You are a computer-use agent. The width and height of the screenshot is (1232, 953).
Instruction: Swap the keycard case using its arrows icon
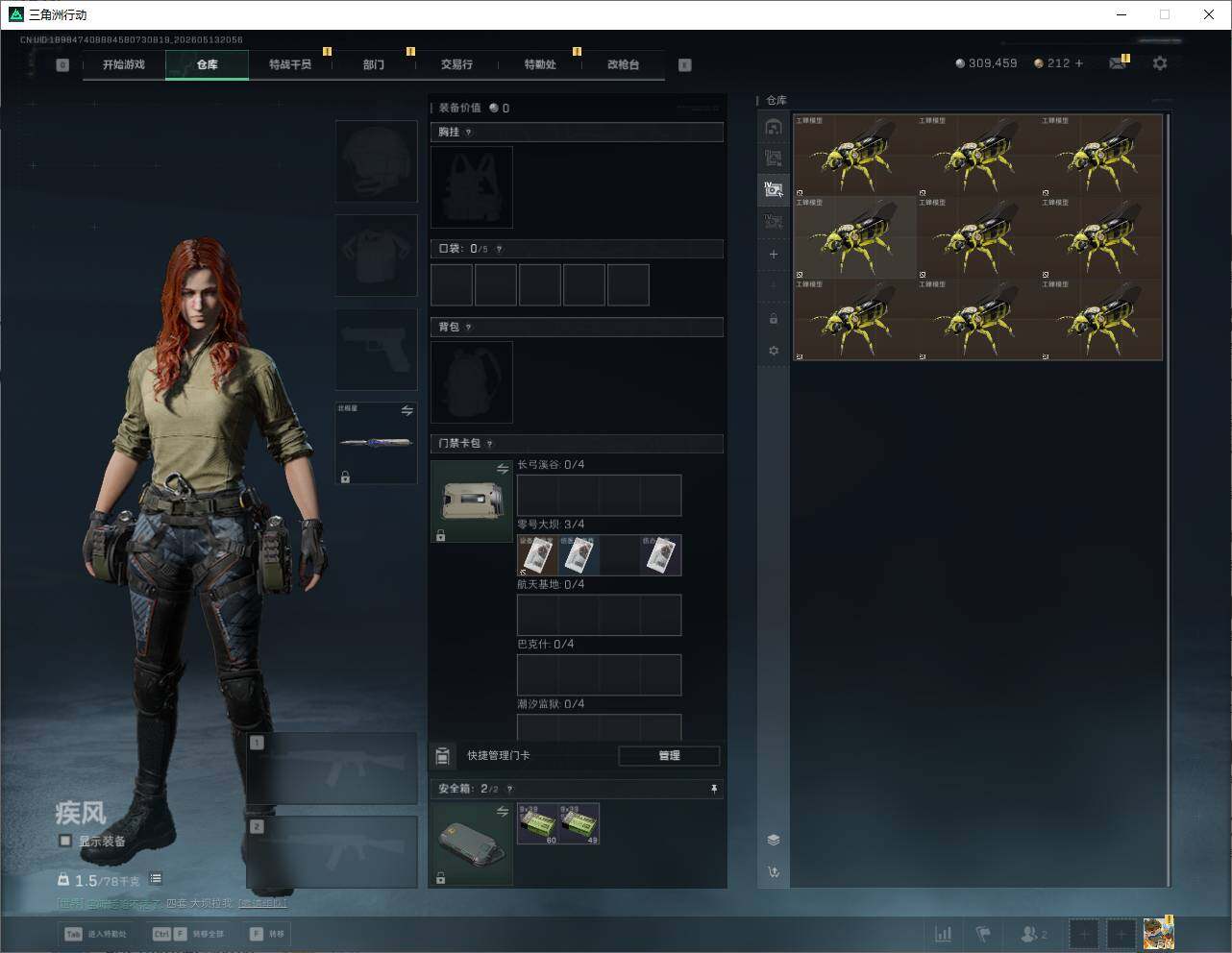coord(503,469)
